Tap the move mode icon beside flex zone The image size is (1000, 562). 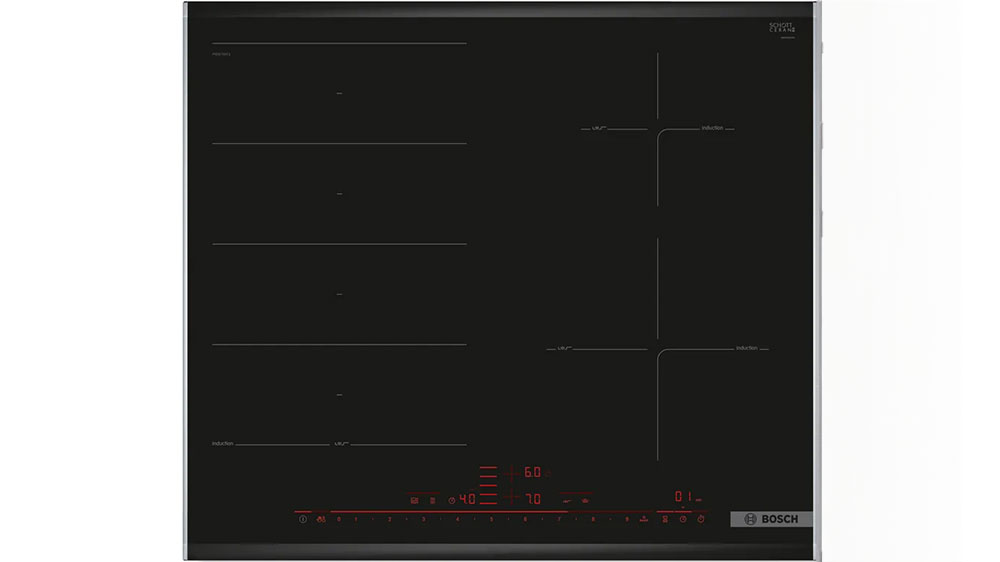coord(433,501)
